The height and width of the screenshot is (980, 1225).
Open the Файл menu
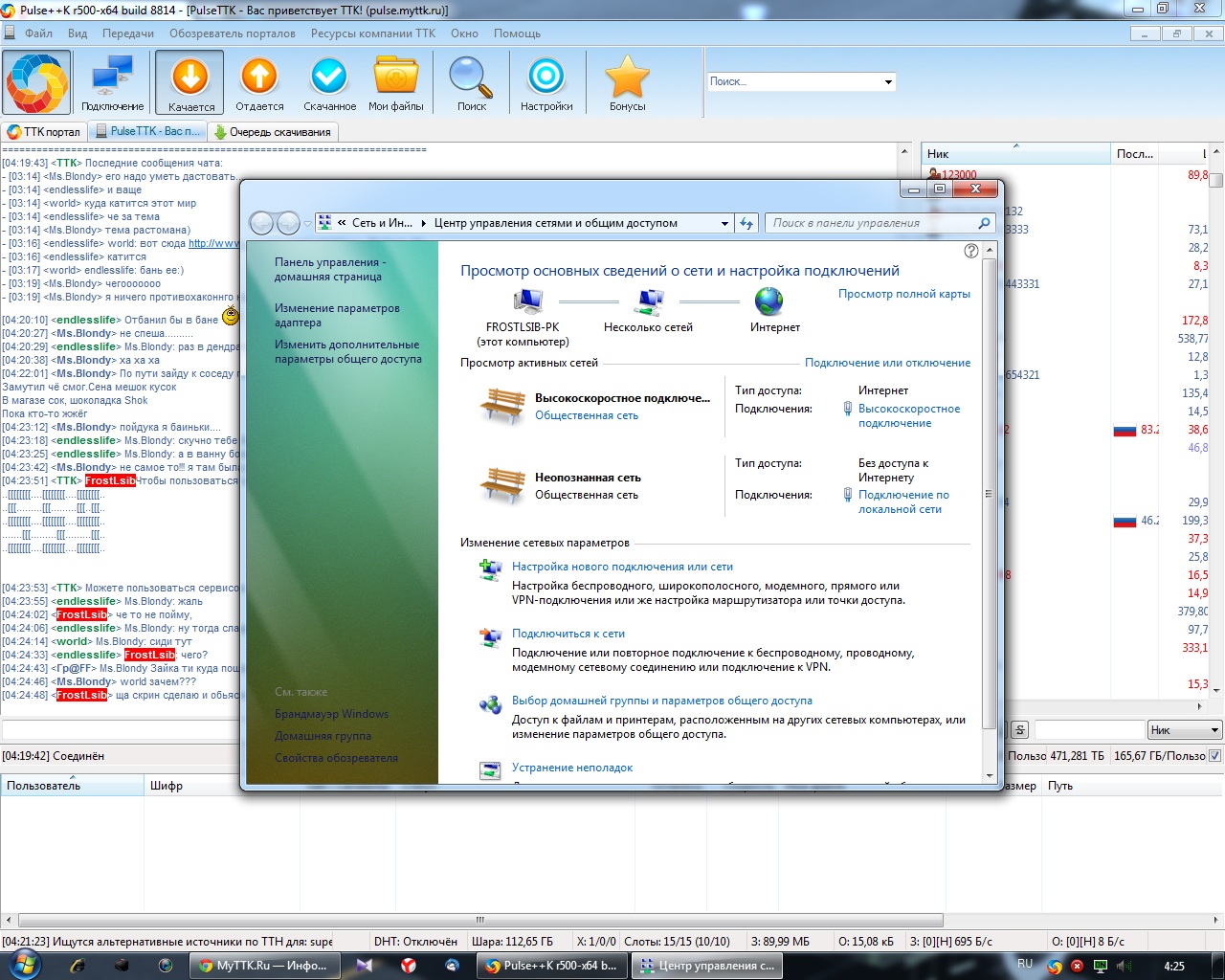(x=38, y=33)
